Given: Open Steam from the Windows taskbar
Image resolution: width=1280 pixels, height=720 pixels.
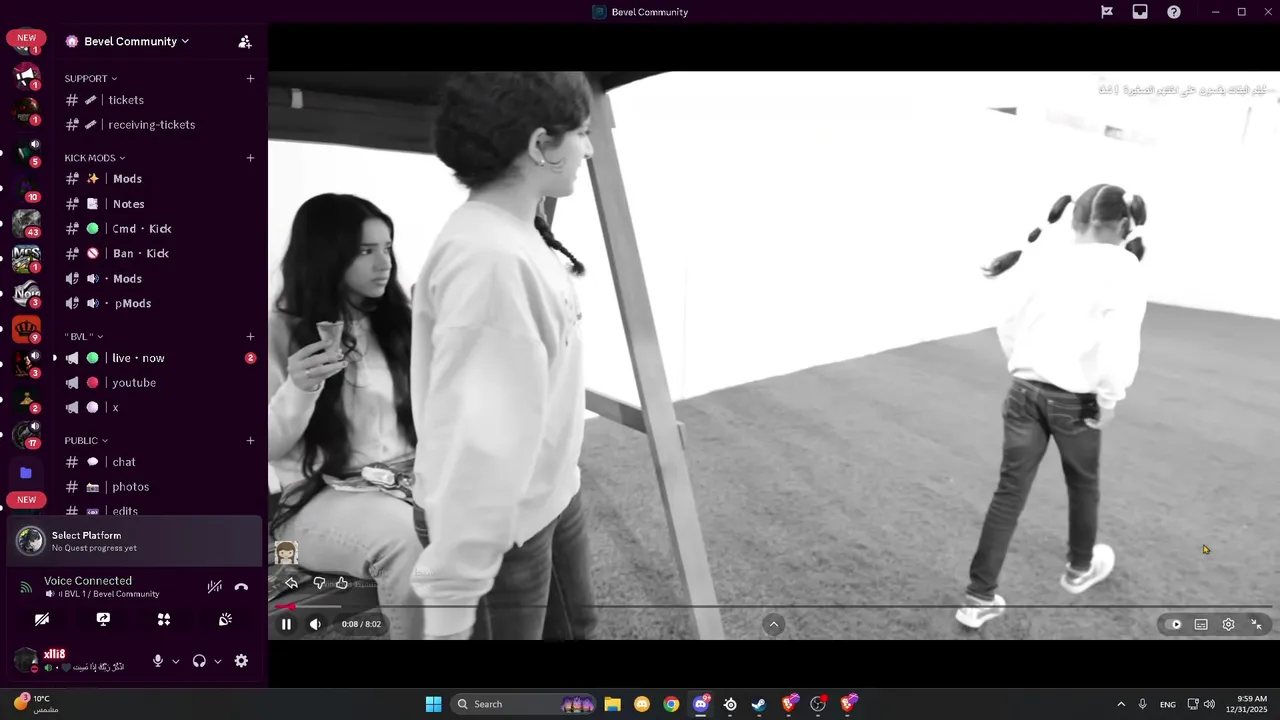Looking at the screenshot, I should click(759, 704).
